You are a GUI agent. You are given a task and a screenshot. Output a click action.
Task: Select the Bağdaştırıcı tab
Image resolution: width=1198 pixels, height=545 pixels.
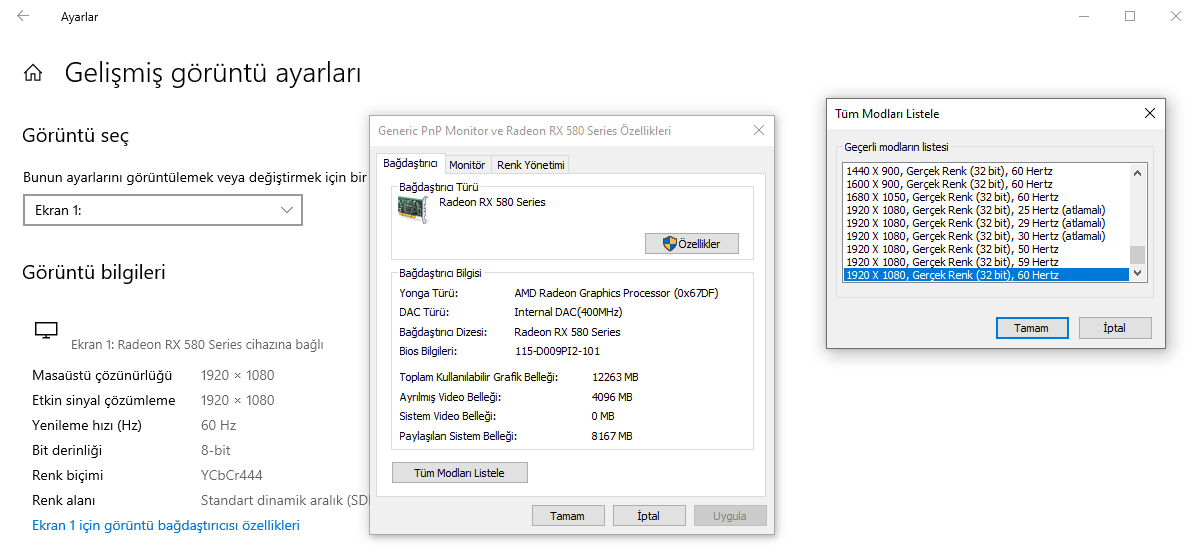[410, 164]
